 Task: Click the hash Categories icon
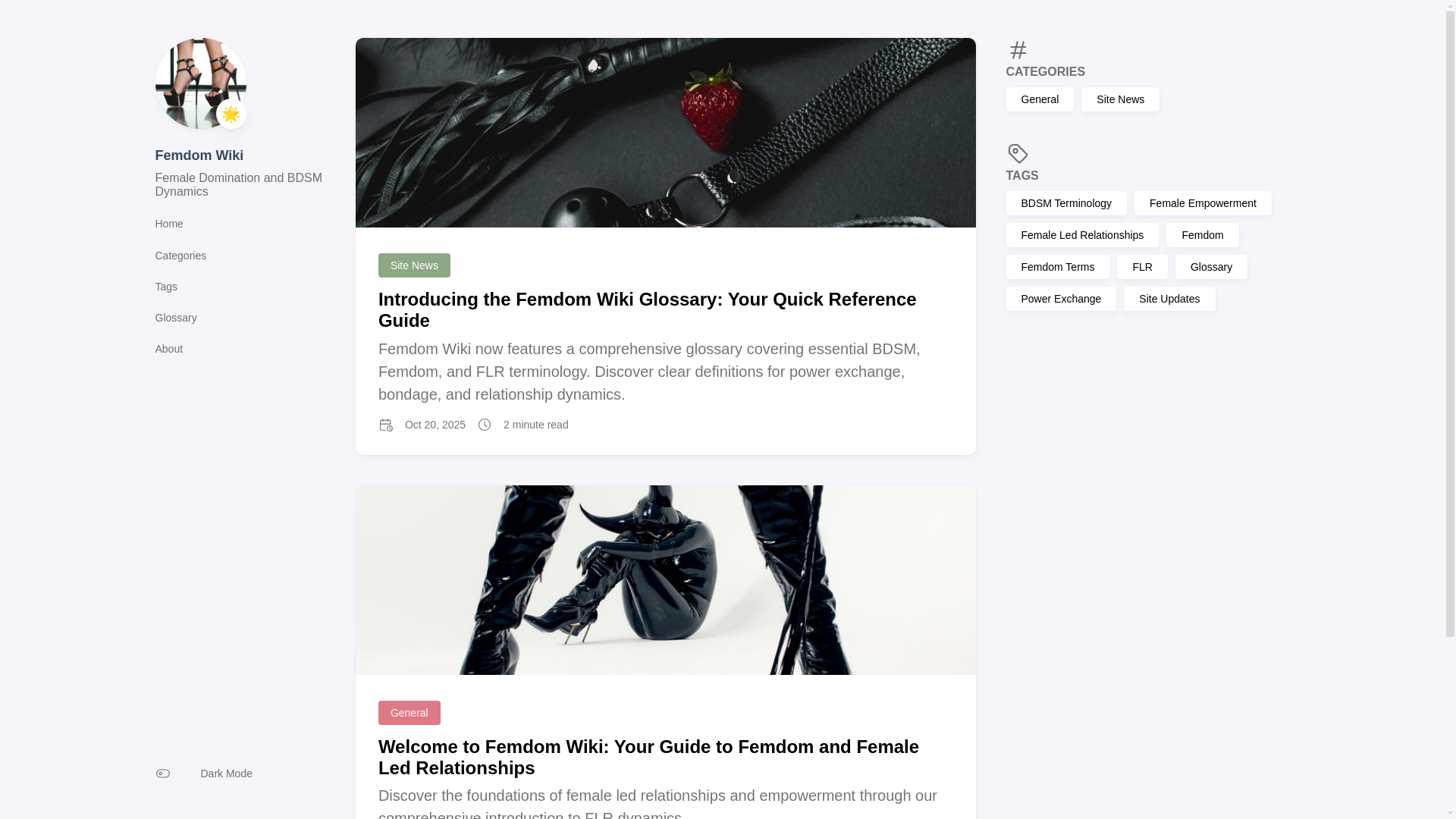click(x=1018, y=50)
